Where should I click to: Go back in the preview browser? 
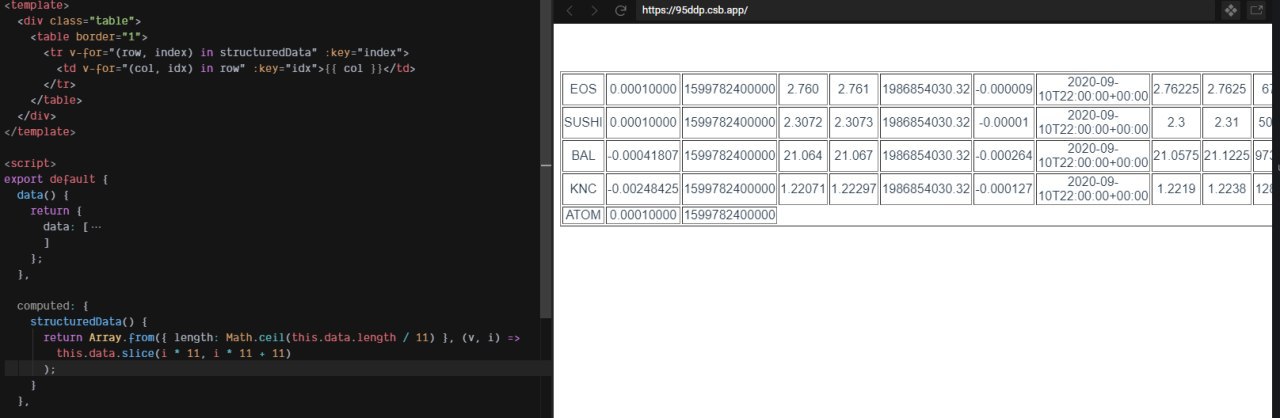tap(570, 10)
